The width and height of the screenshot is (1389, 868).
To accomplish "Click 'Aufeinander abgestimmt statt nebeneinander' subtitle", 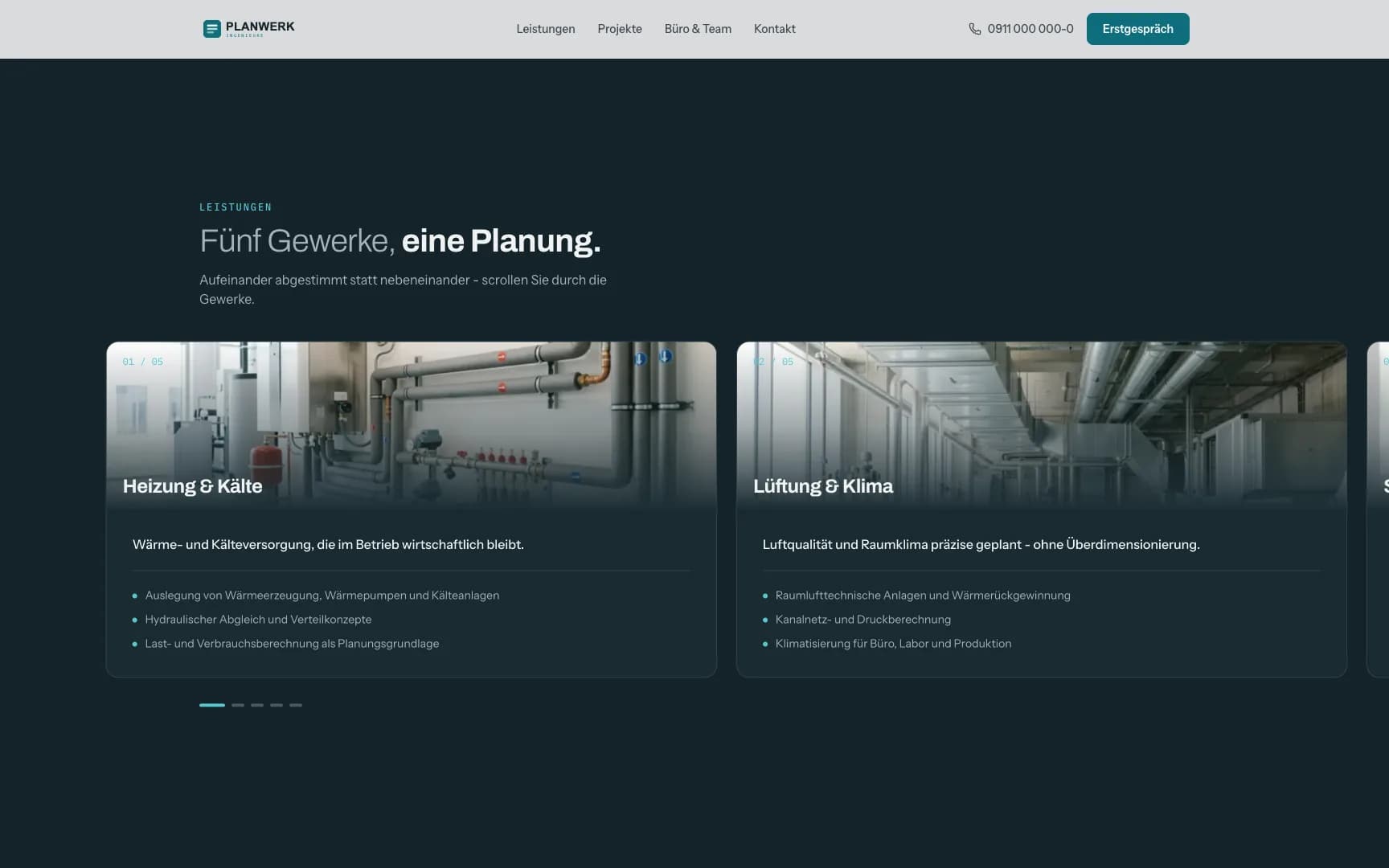I will click(404, 289).
